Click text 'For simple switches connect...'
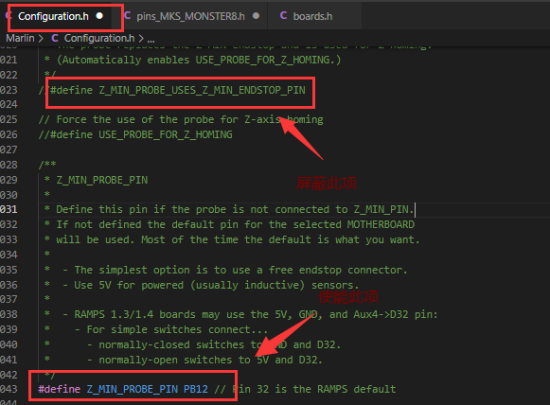550x405 pixels. (177, 330)
